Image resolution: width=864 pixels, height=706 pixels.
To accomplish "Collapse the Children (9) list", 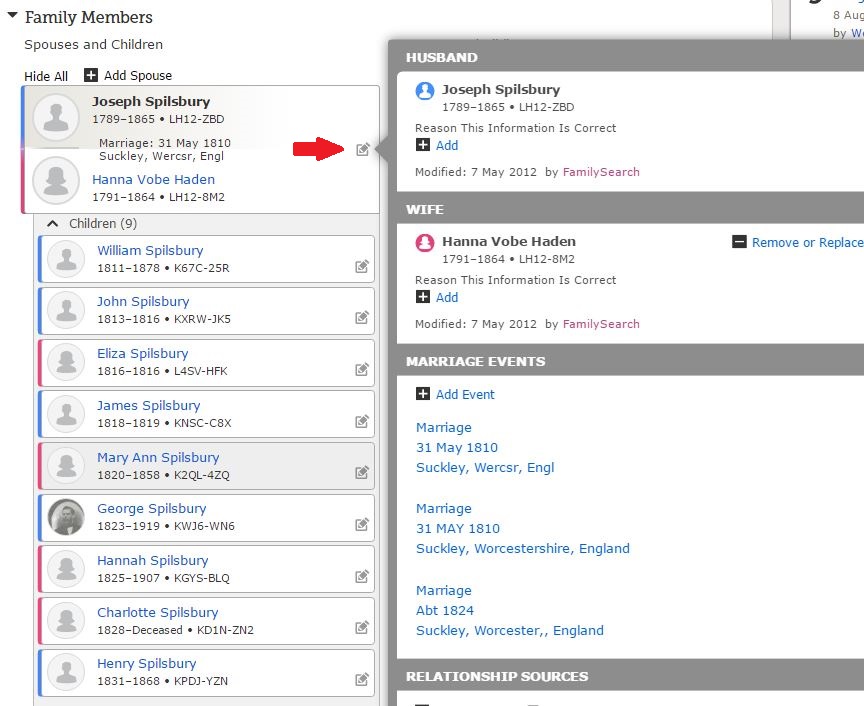I will coord(53,224).
